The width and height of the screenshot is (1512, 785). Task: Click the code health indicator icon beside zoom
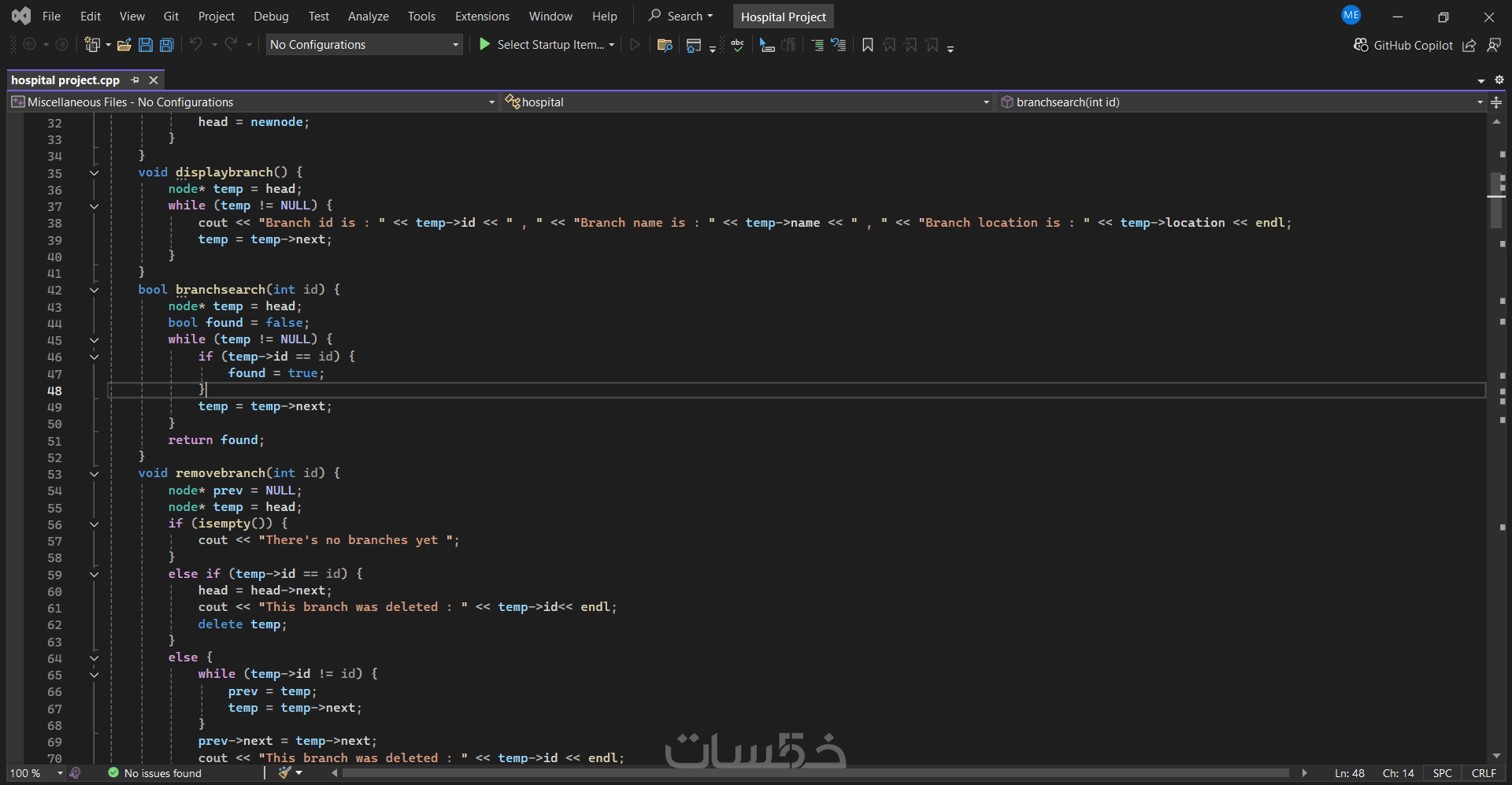coord(76,773)
